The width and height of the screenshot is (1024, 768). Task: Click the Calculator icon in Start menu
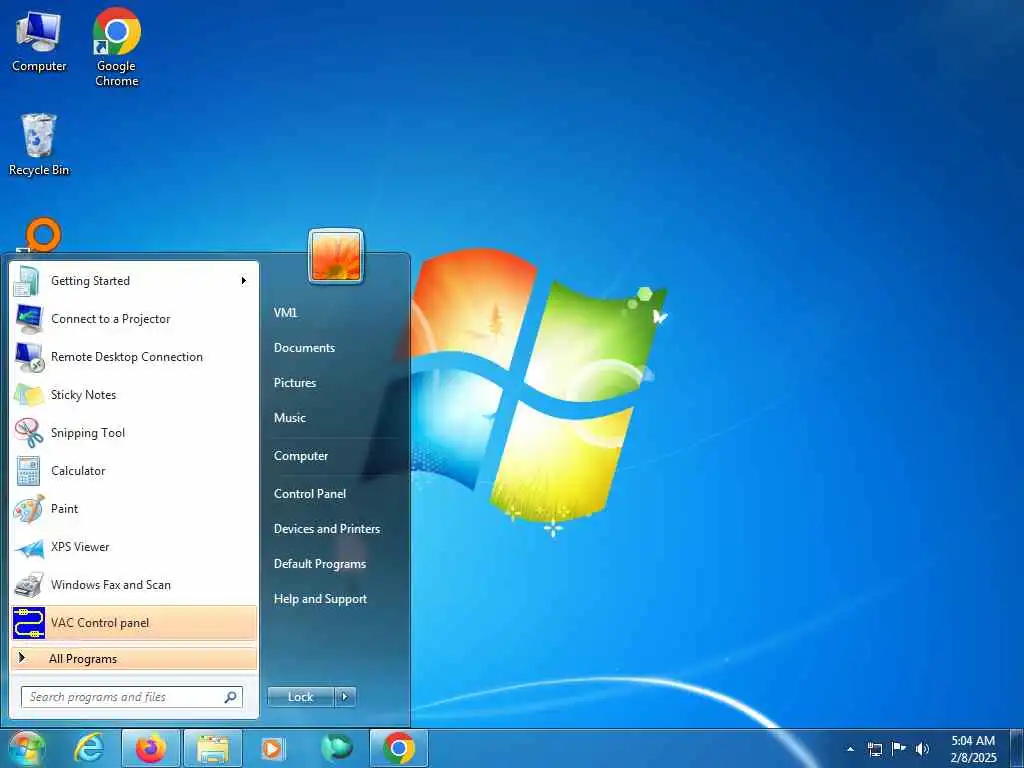click(x=28, y=471)
